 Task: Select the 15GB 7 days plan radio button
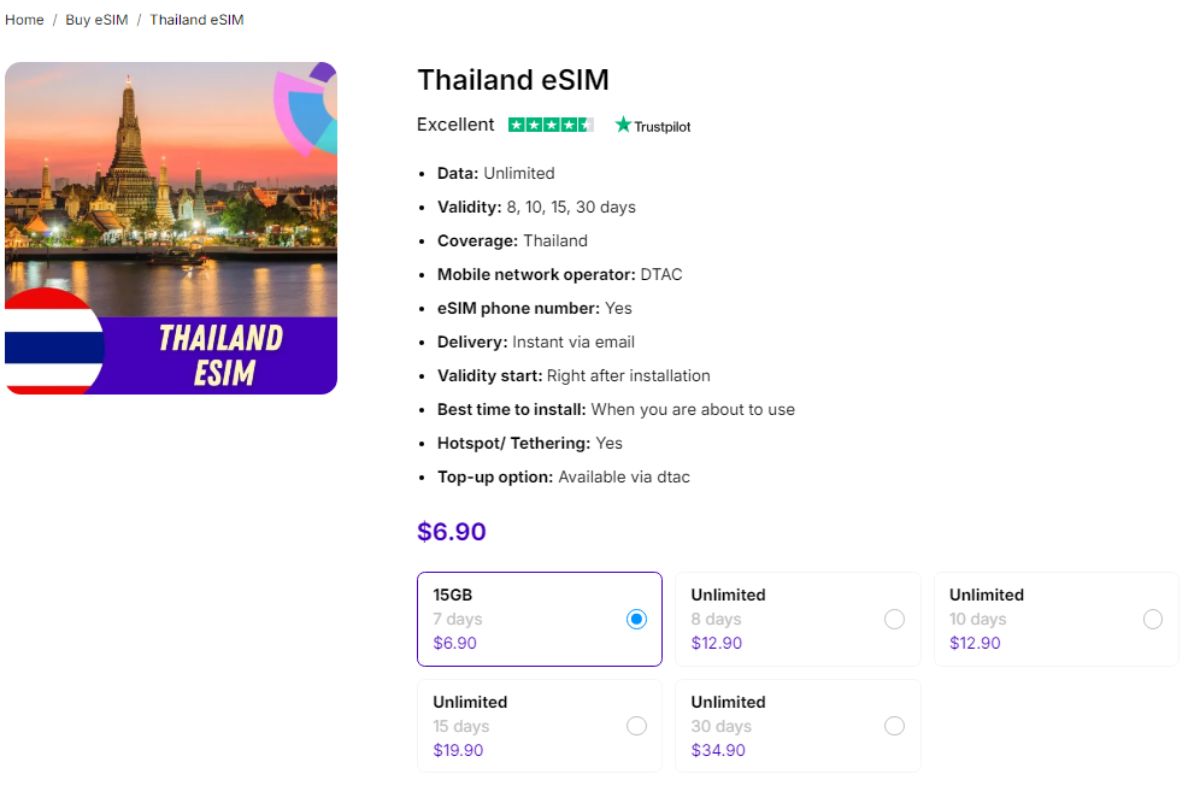tap(637, 619)
